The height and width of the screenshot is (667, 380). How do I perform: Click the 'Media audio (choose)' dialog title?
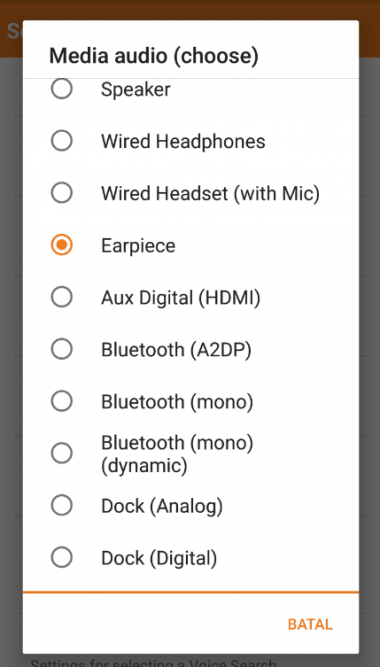[154, 56]
